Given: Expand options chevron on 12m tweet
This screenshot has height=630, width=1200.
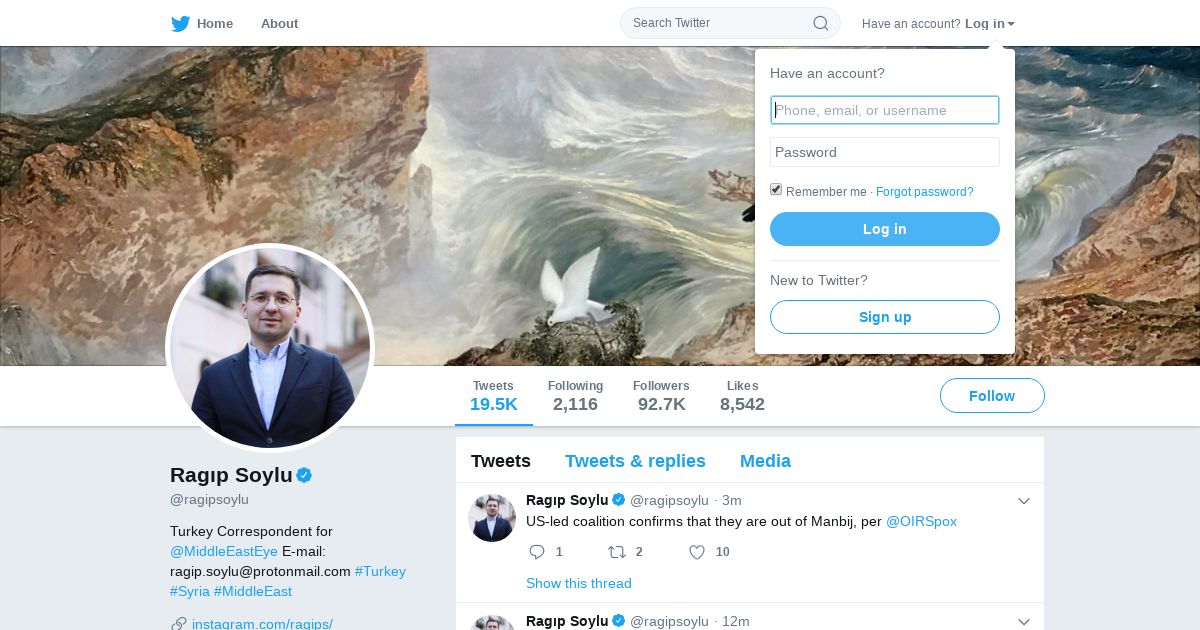Looking at the screenshot, I should pos(1024,622).
